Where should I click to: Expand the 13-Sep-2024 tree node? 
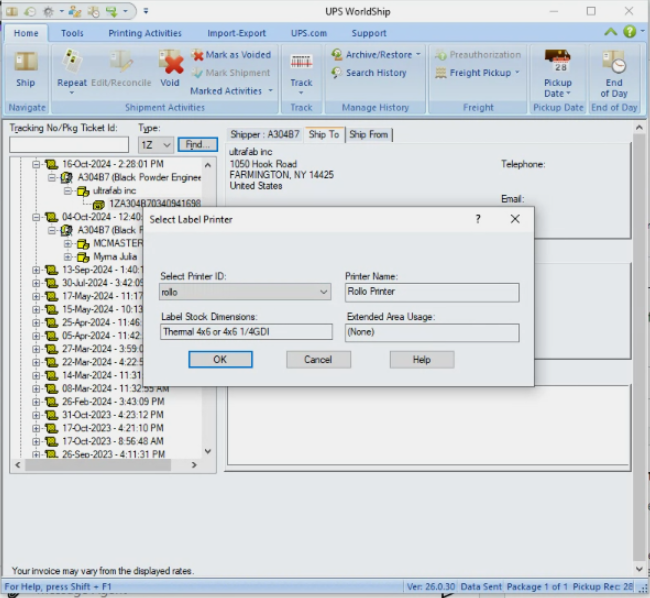(36, 270)
